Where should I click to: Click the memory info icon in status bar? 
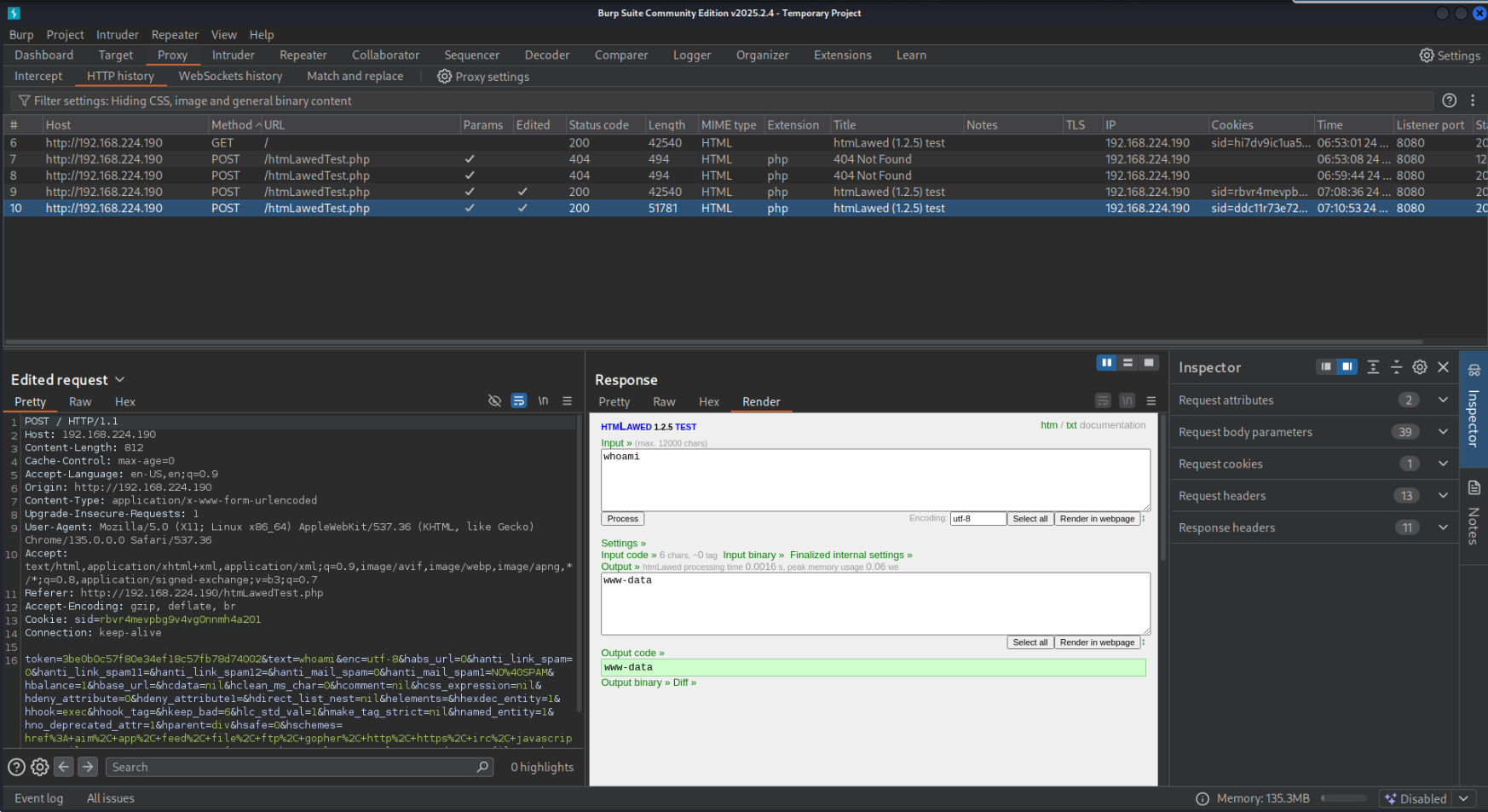[1203, 798]
